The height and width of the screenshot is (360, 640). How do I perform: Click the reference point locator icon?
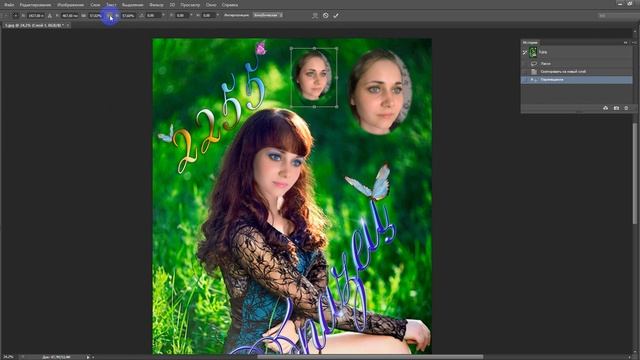[x=16, y=16]
